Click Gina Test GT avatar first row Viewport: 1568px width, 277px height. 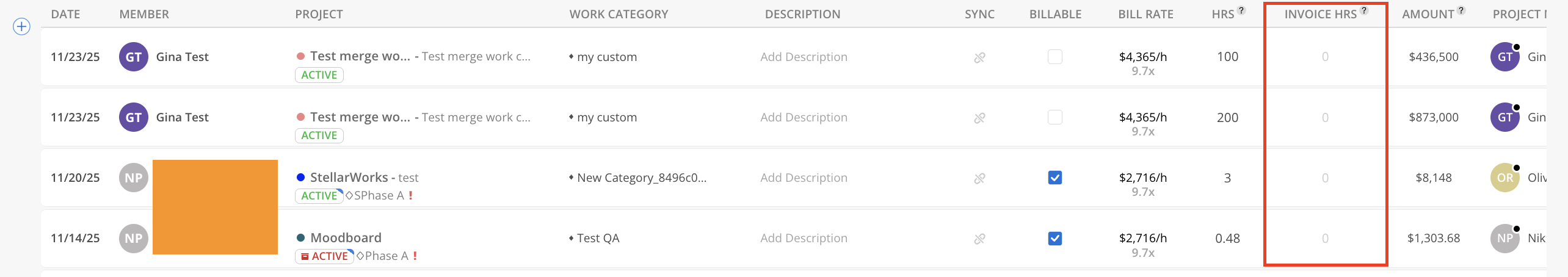pyautogui.click(x=133, y=57)
